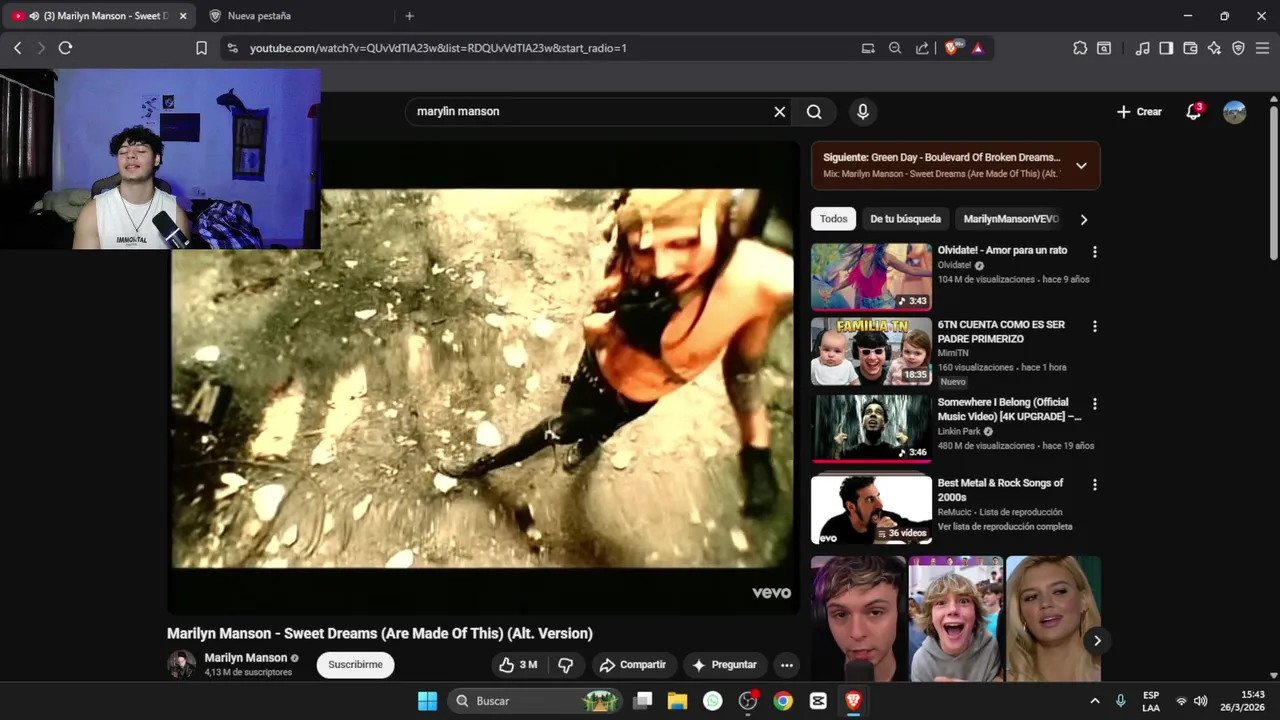Show more filter chips with right arrow
The height and width of the screenshot is (720, 1280).
[1083, 219]
